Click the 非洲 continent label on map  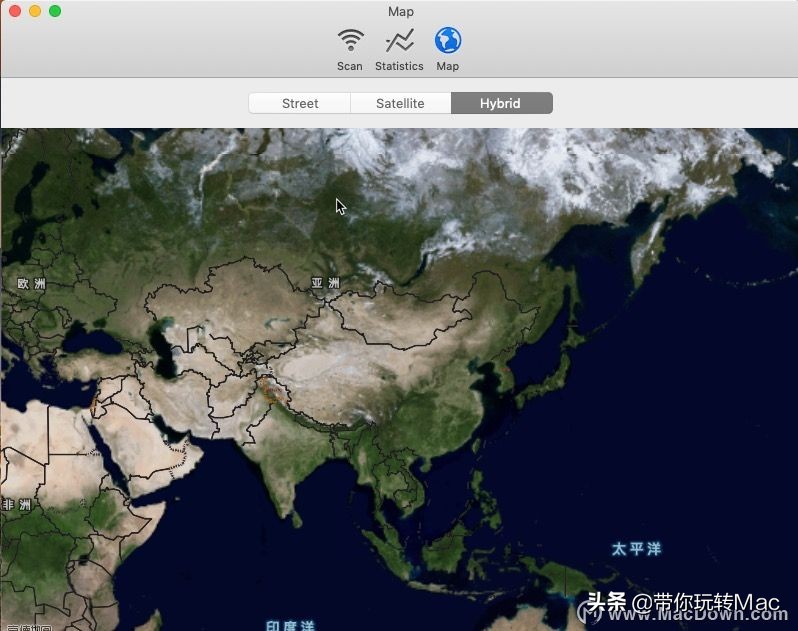17,505
